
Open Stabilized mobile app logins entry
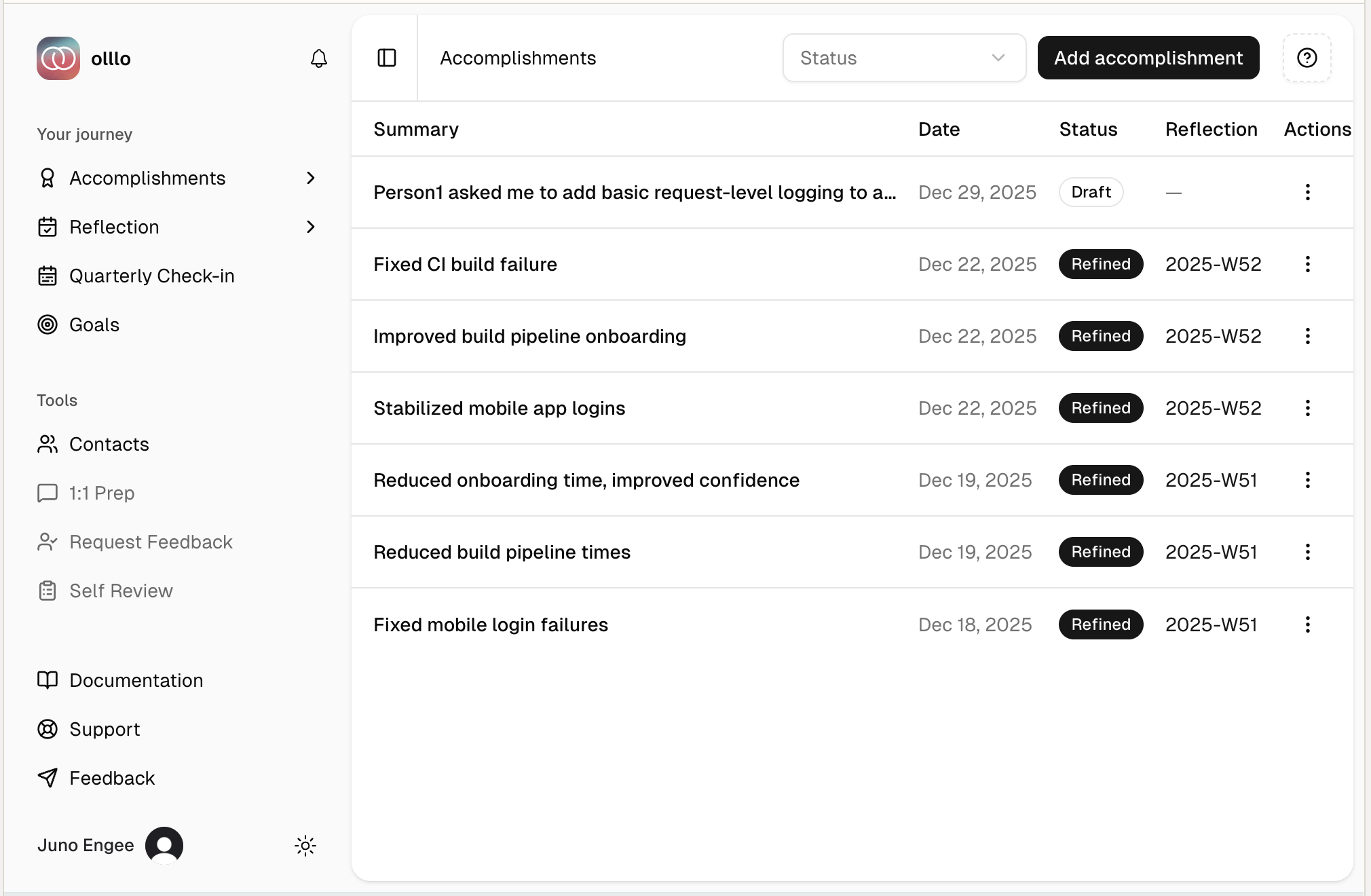click(499, 408)
